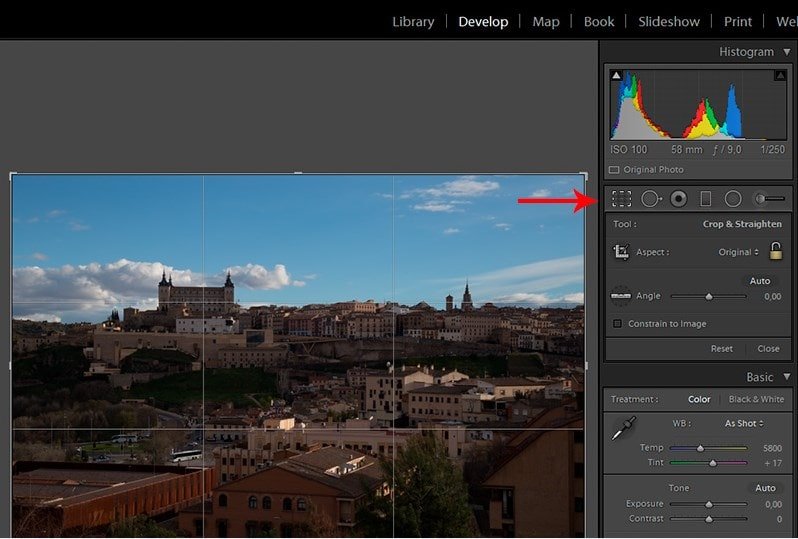
Task: Toggle shadow clipping indicator in histogram
Action: click(x=616, y=75)
